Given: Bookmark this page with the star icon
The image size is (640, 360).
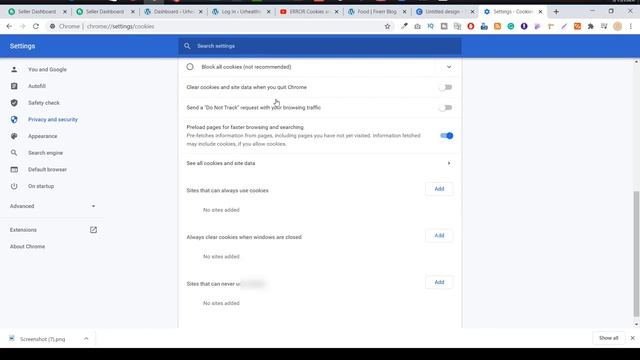Looking at the screenshot, I should [x=387, y=26].
